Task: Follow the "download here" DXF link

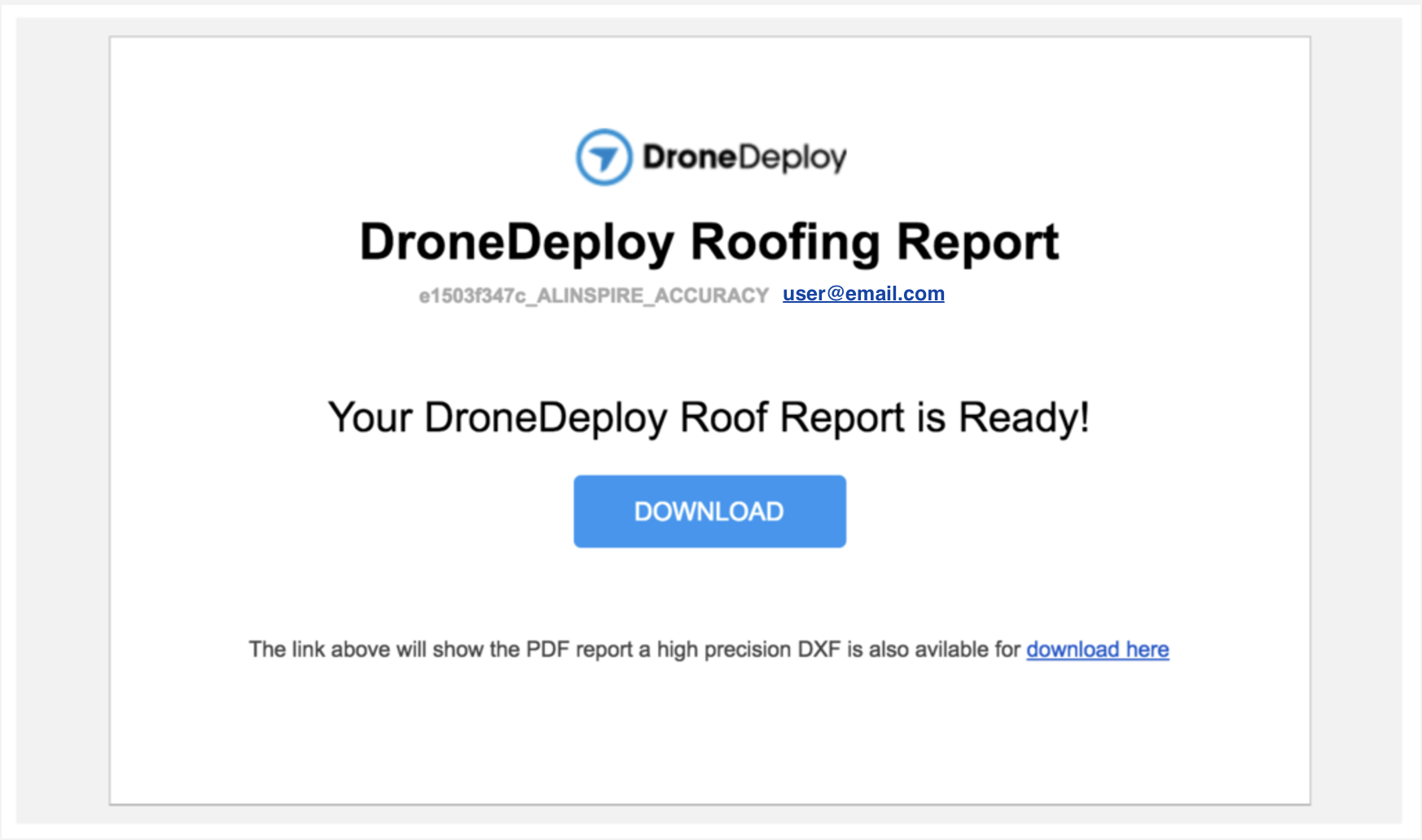Action: pyautogui.click(x=1097, y=650)
